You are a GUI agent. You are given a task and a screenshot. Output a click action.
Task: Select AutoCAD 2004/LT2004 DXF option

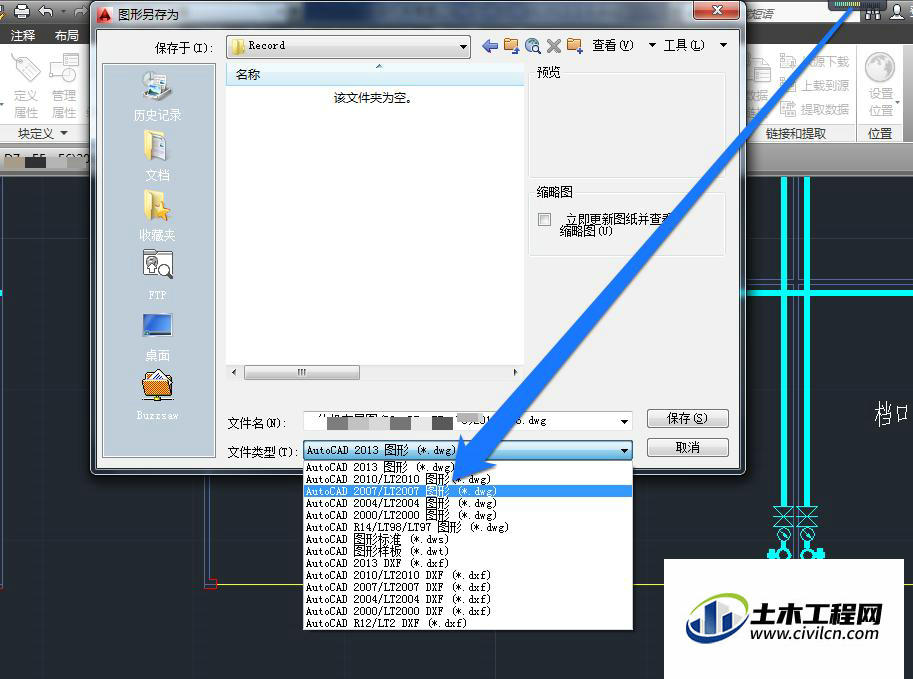click(x=468, y=599)
